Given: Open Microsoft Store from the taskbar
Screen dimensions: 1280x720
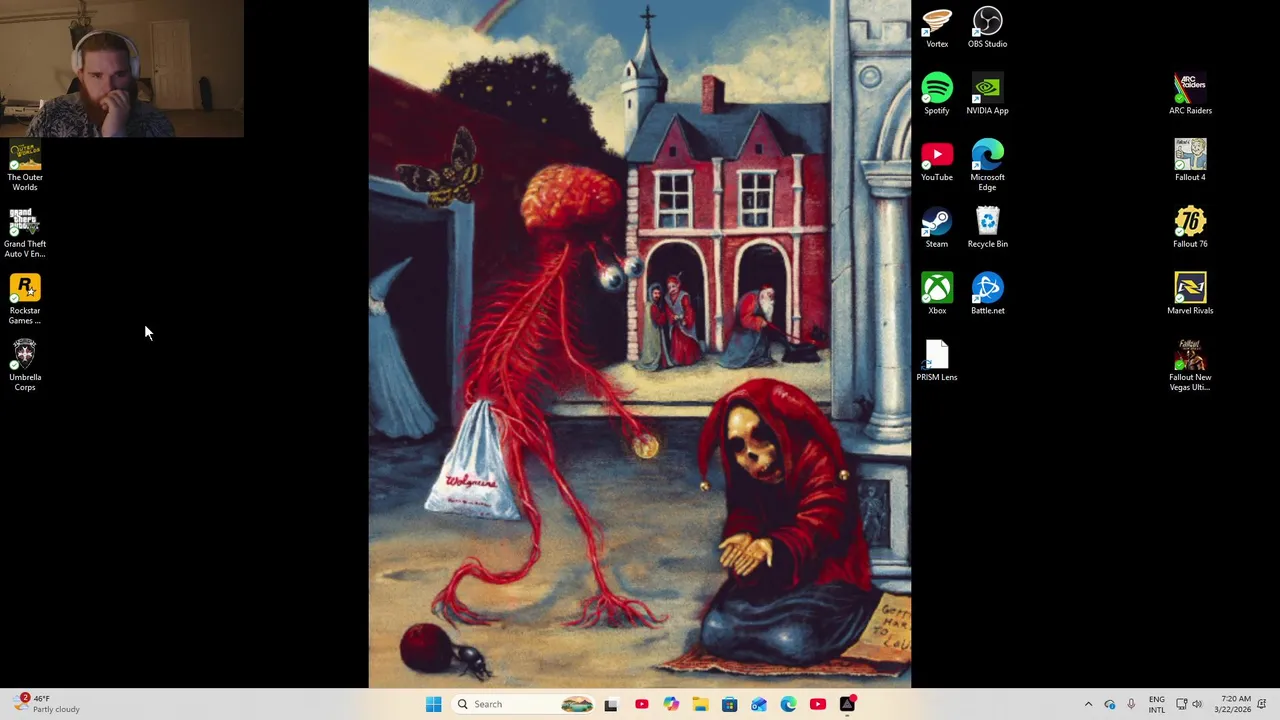Looking at the screenshot, I should click(729, 704).
